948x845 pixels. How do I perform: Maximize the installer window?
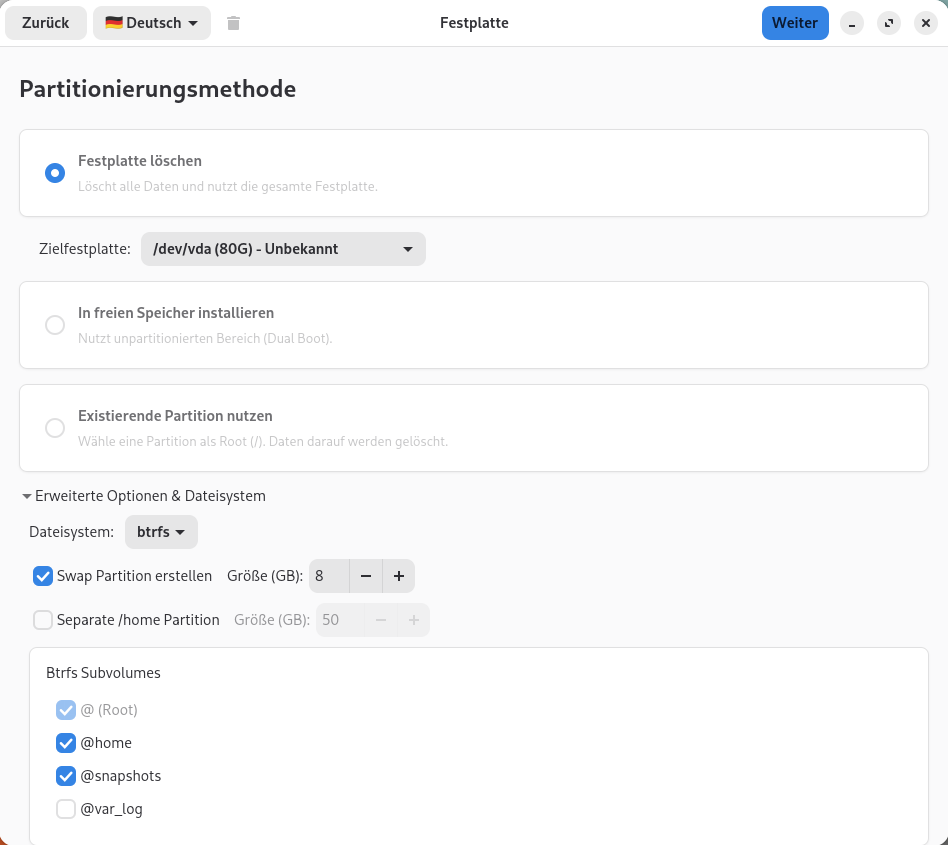coord(888,23)
